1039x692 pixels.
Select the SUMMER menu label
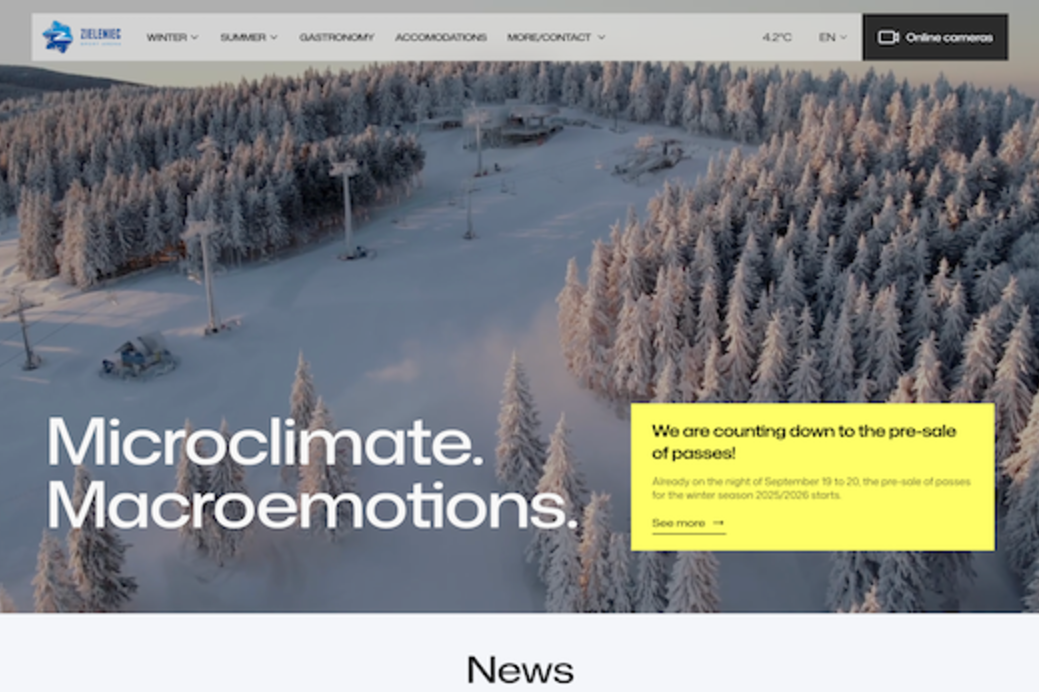pos(243,37)
